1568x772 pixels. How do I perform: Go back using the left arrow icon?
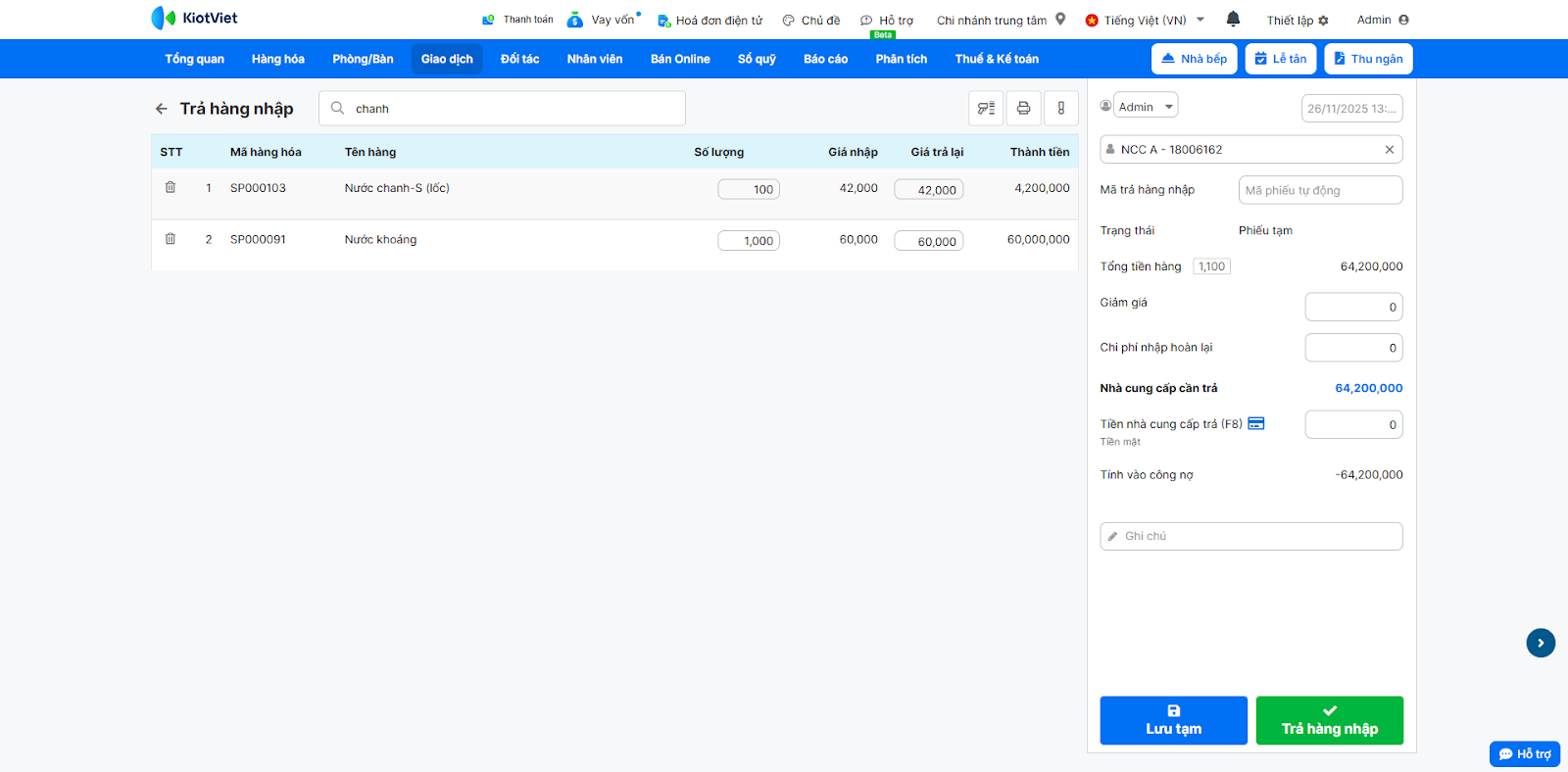[x=162, y=109]
